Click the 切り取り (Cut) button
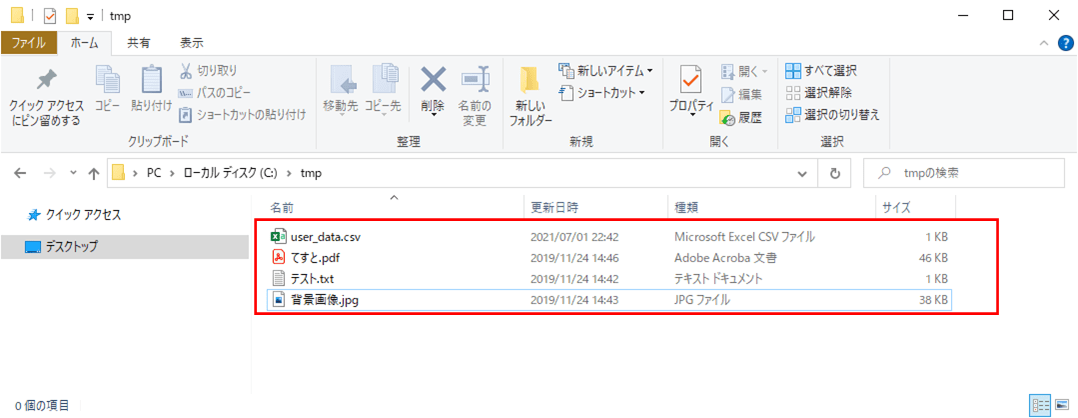 coord(208,71)
